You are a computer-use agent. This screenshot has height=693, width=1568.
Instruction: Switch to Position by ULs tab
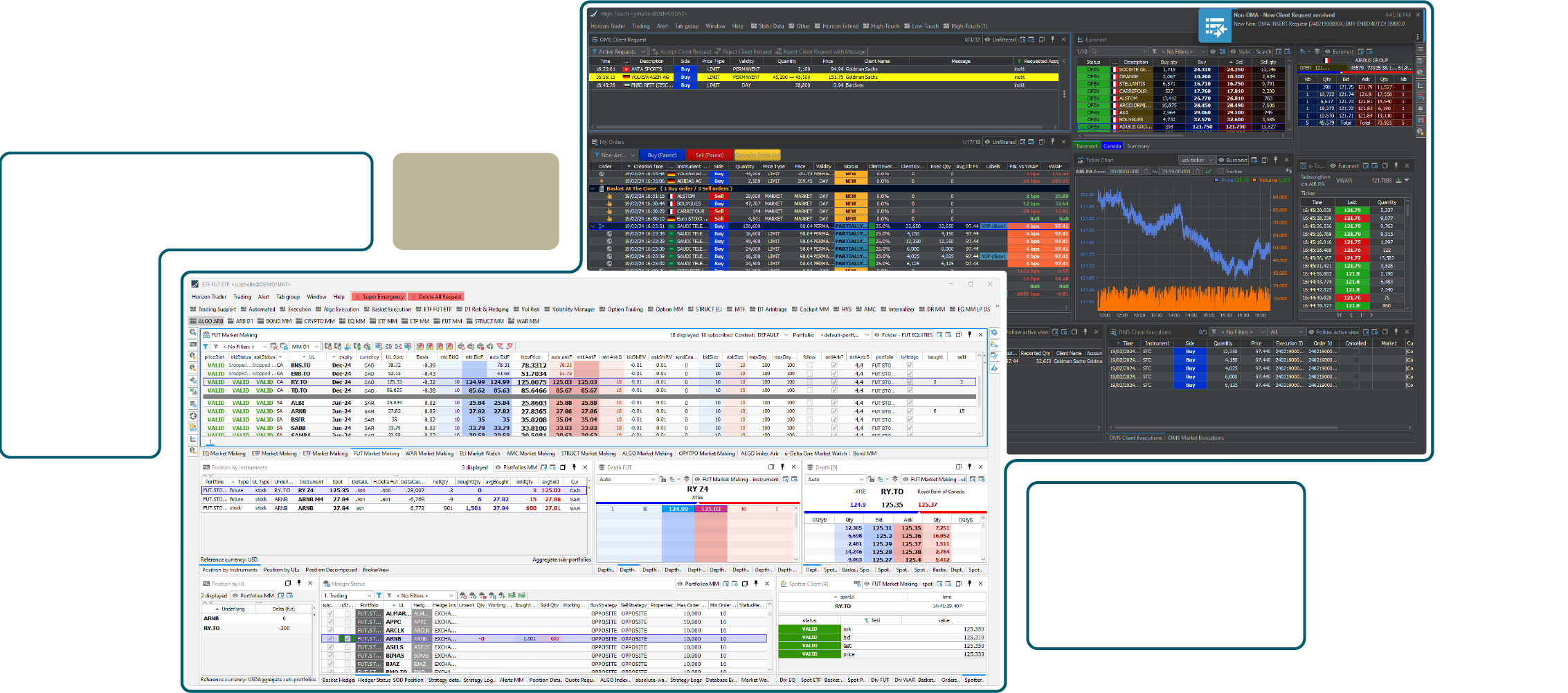tap(282, 570)
